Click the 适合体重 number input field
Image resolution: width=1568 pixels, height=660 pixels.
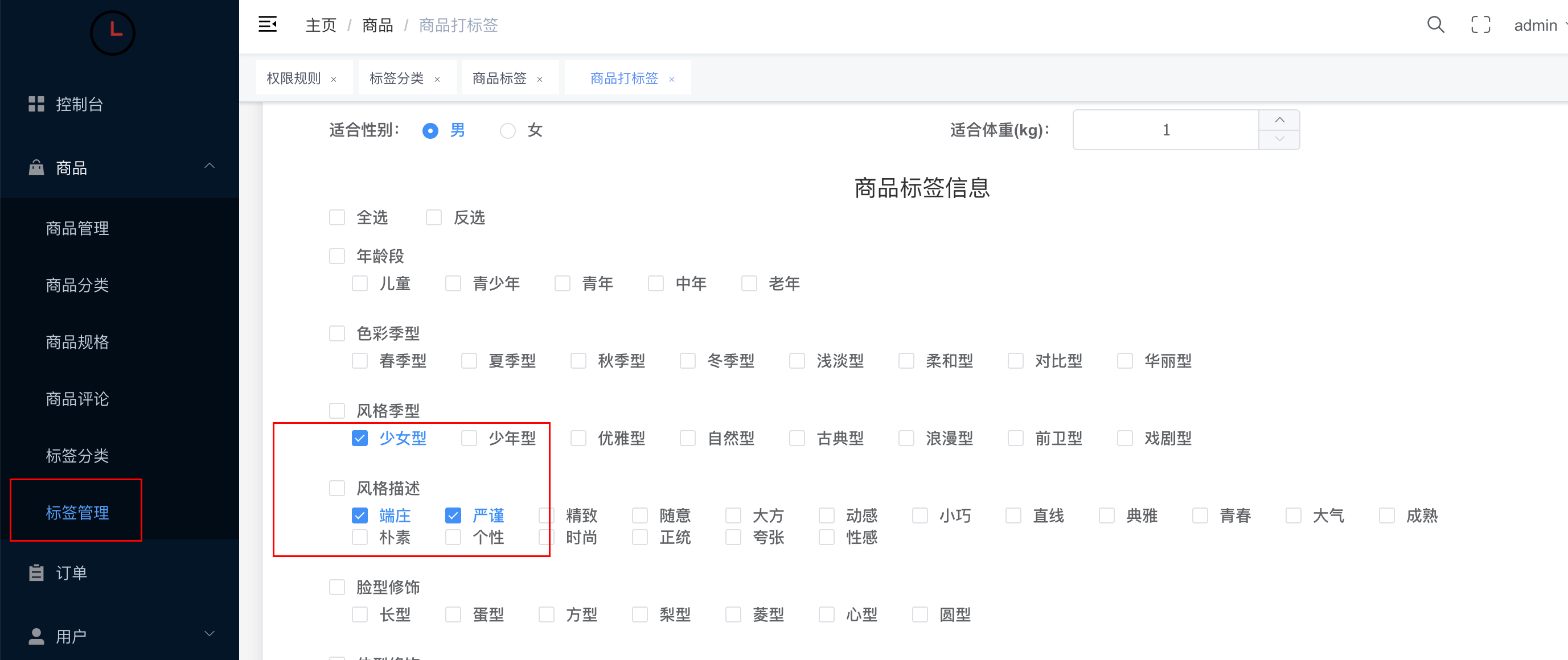1165,130
